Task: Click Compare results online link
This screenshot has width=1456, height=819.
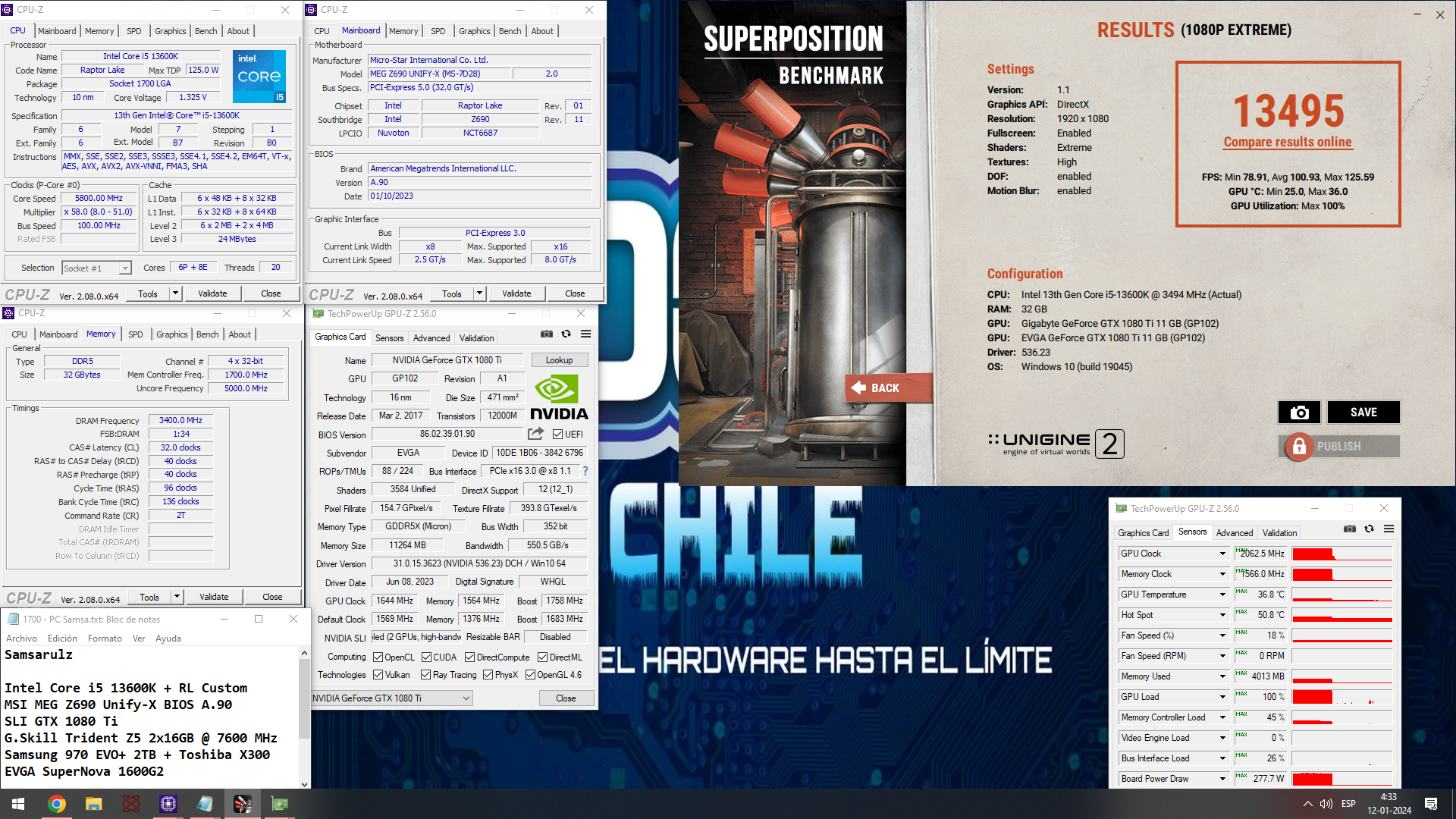Action: 1287,142
